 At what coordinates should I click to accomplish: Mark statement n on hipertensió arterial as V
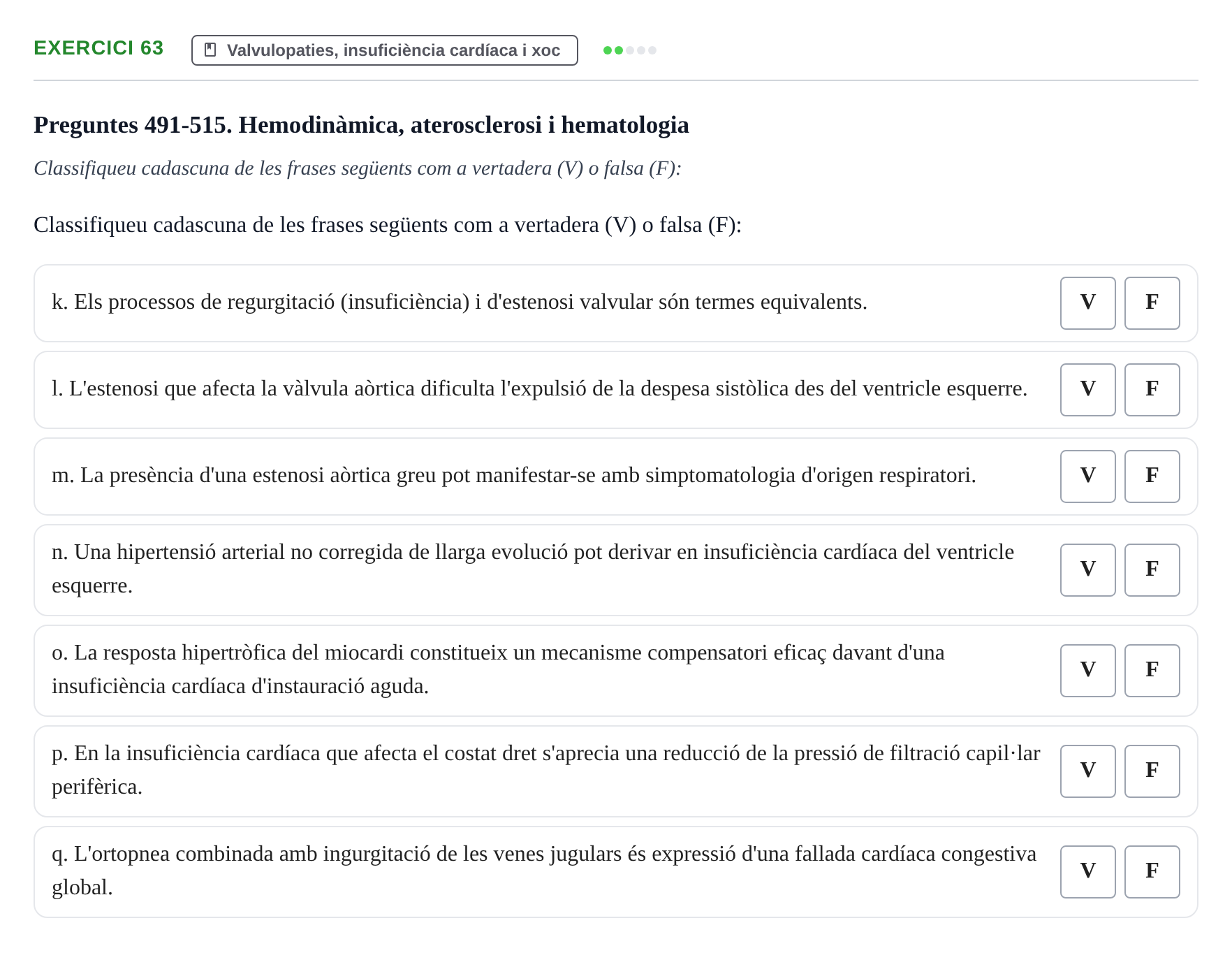tap(1087, 569)
